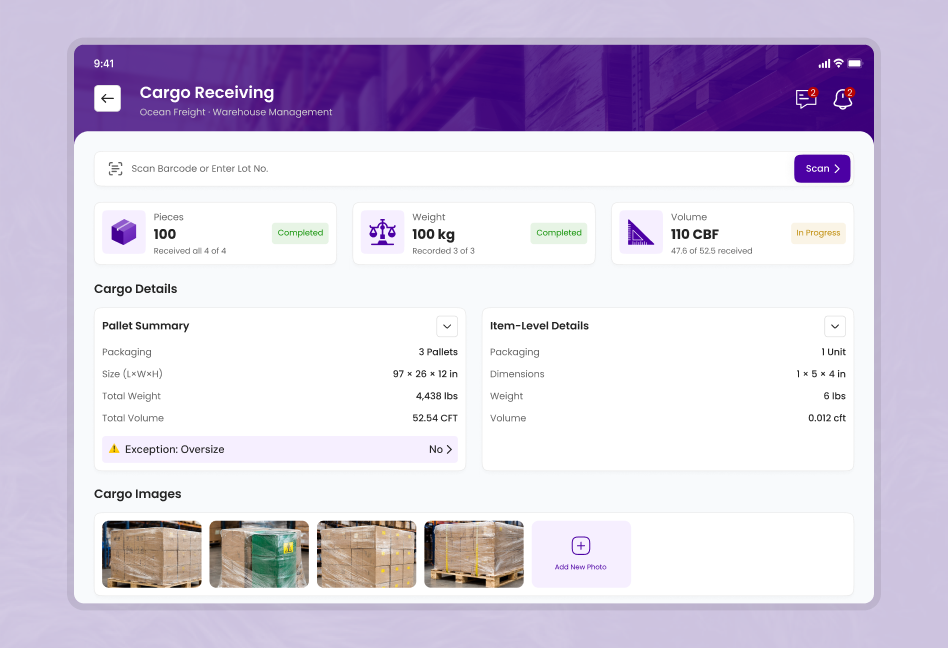The width and height of the screenshot is (948, 648).
Task: Open the notifications bell icon
Action: tap(843, 99)
